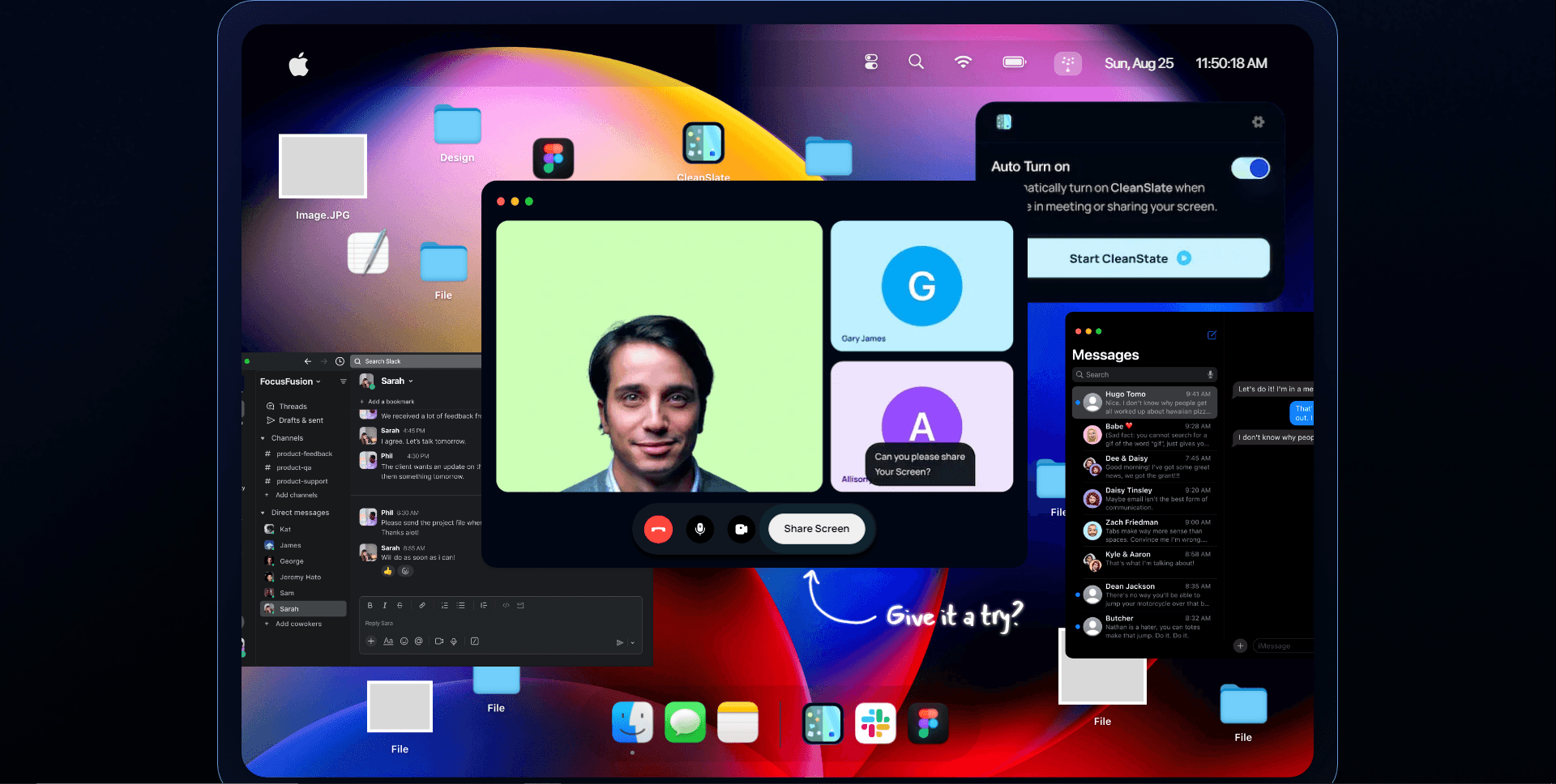Screen dimensions: 1556x784
Task: Open Finder in the dock
Action: [x=633, y=722]
